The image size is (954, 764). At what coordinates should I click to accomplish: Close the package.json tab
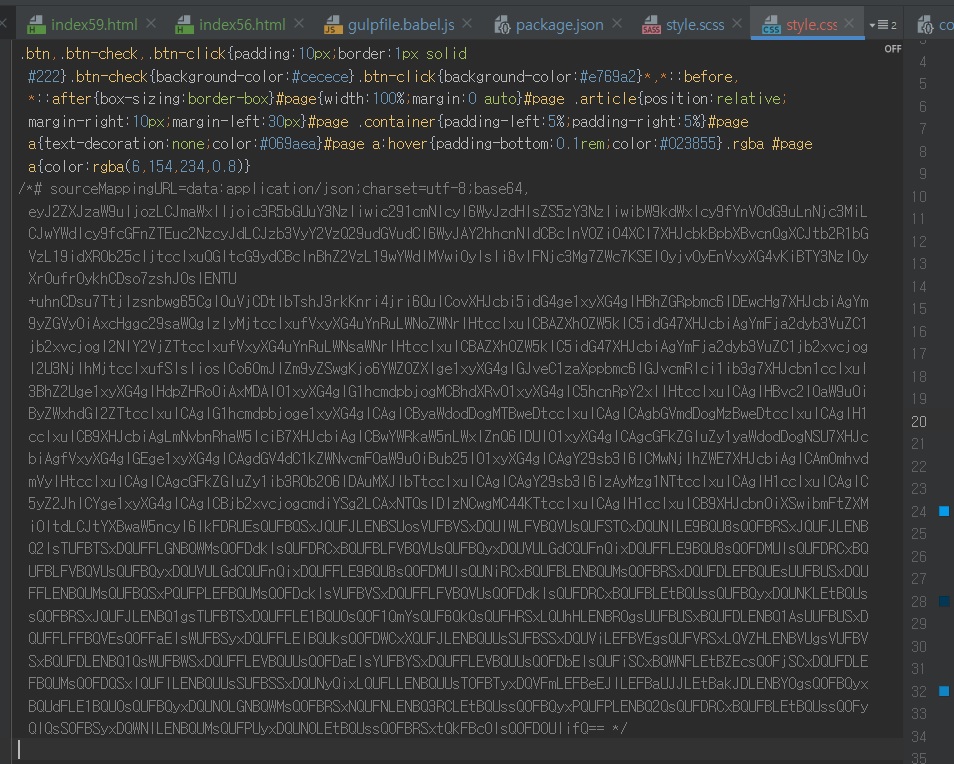tap(619, 24)
